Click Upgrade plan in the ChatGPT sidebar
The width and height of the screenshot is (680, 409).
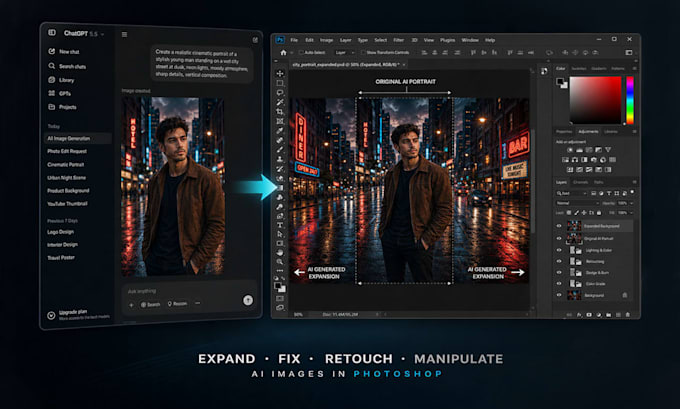point(73,312)
